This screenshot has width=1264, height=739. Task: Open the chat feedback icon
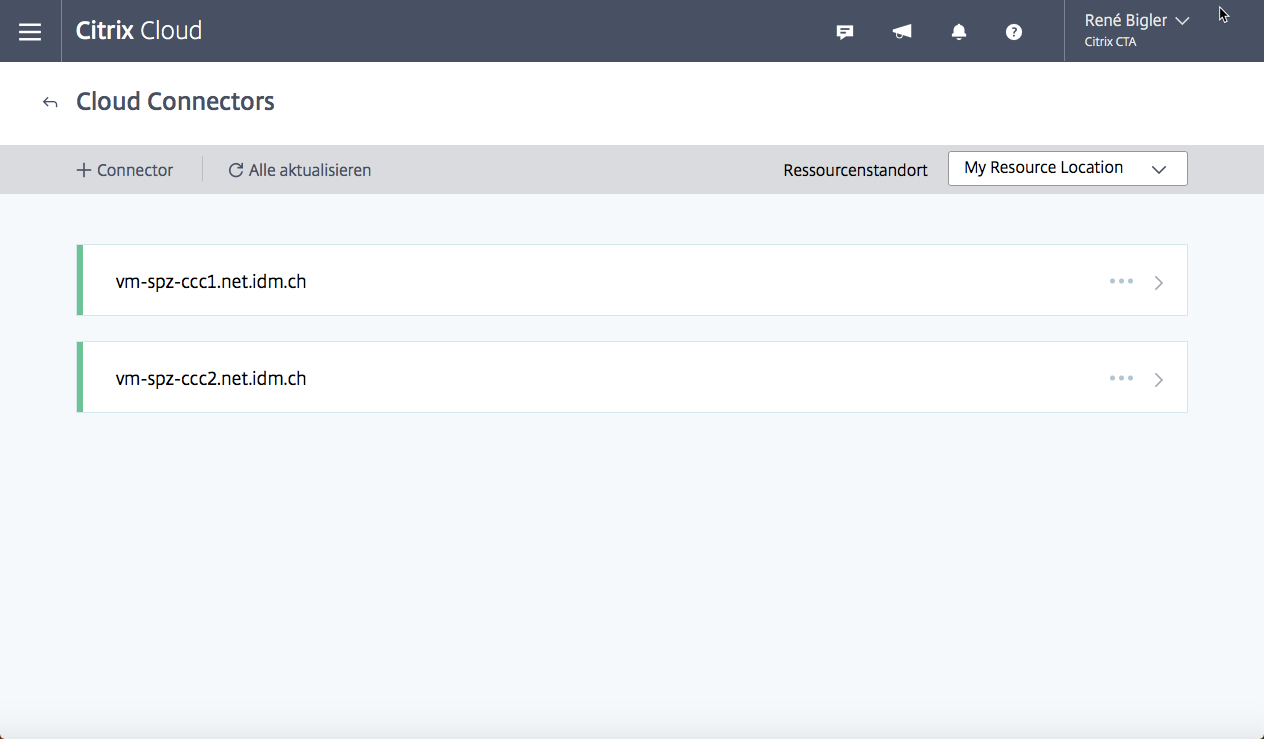pyautogui.click(x=845, y=32)
